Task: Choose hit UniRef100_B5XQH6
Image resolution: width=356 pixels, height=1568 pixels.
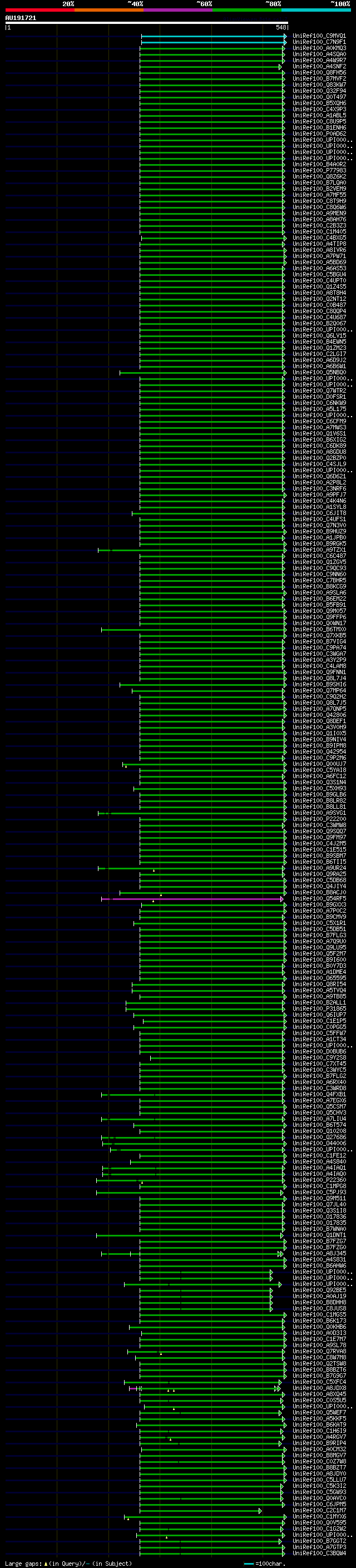Action: click(319, 103)
